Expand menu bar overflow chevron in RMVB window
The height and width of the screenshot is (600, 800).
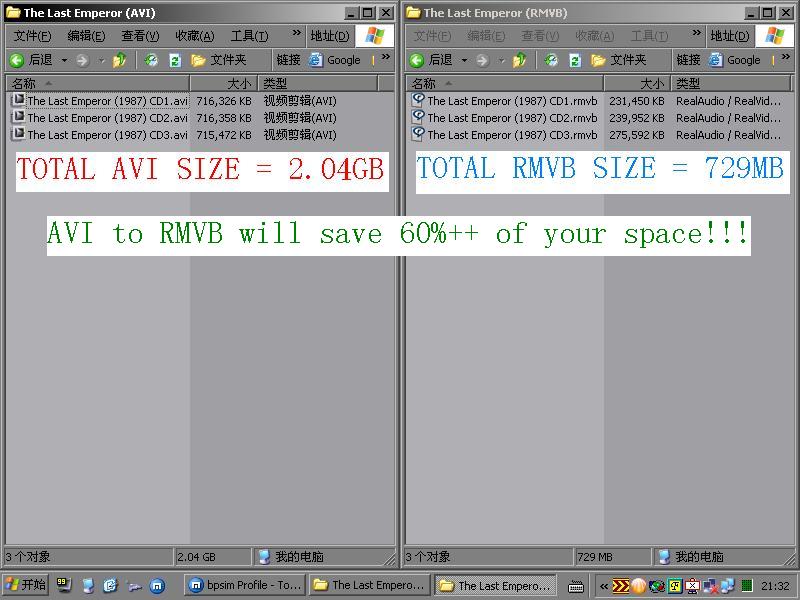696,33
